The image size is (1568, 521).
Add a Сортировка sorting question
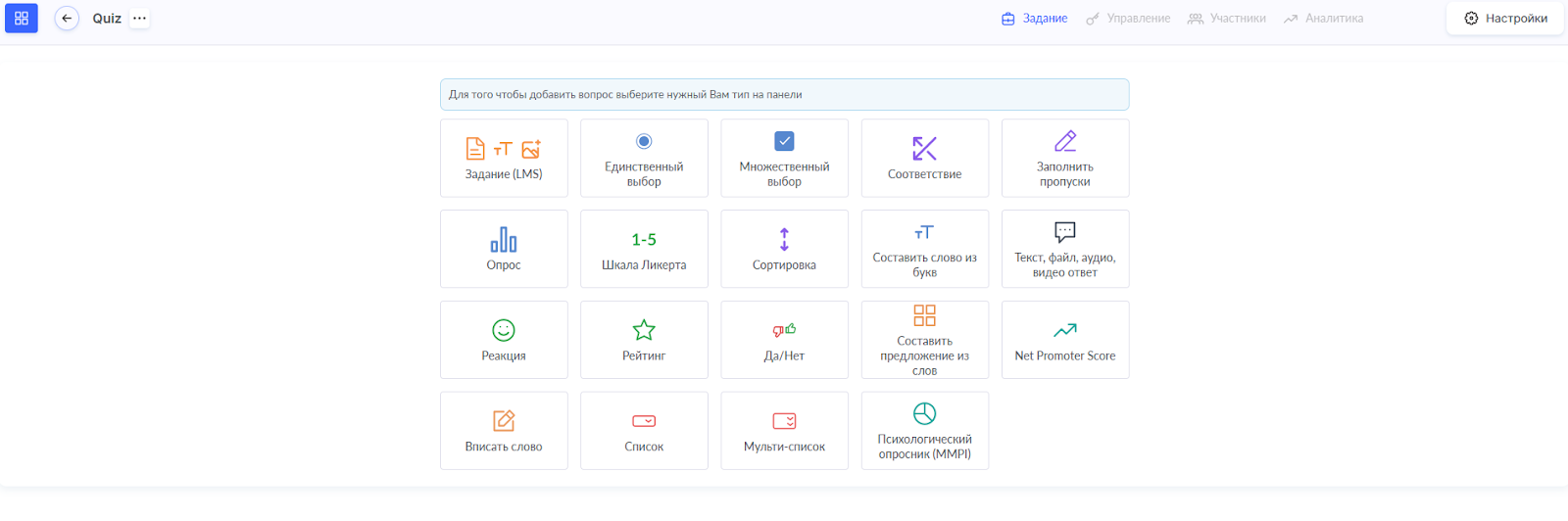[x=784, y=249]
